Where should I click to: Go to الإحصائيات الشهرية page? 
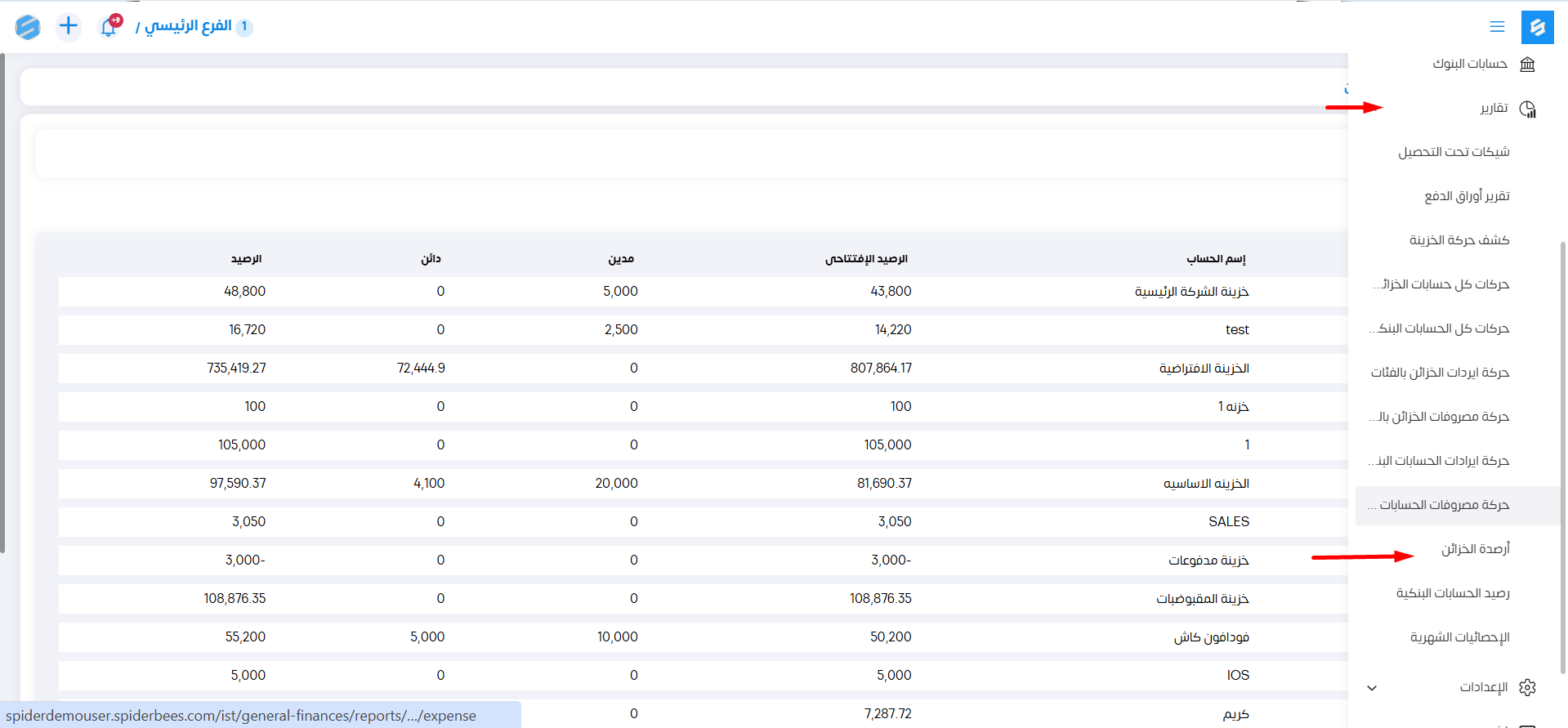1459,637
